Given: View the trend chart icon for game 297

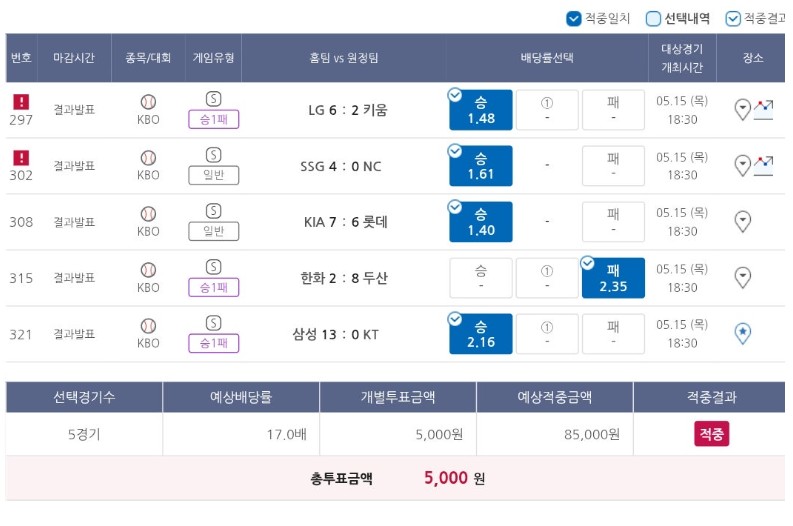Looking at the screenshot, I should pyautogui.click(x=763, y=109).
